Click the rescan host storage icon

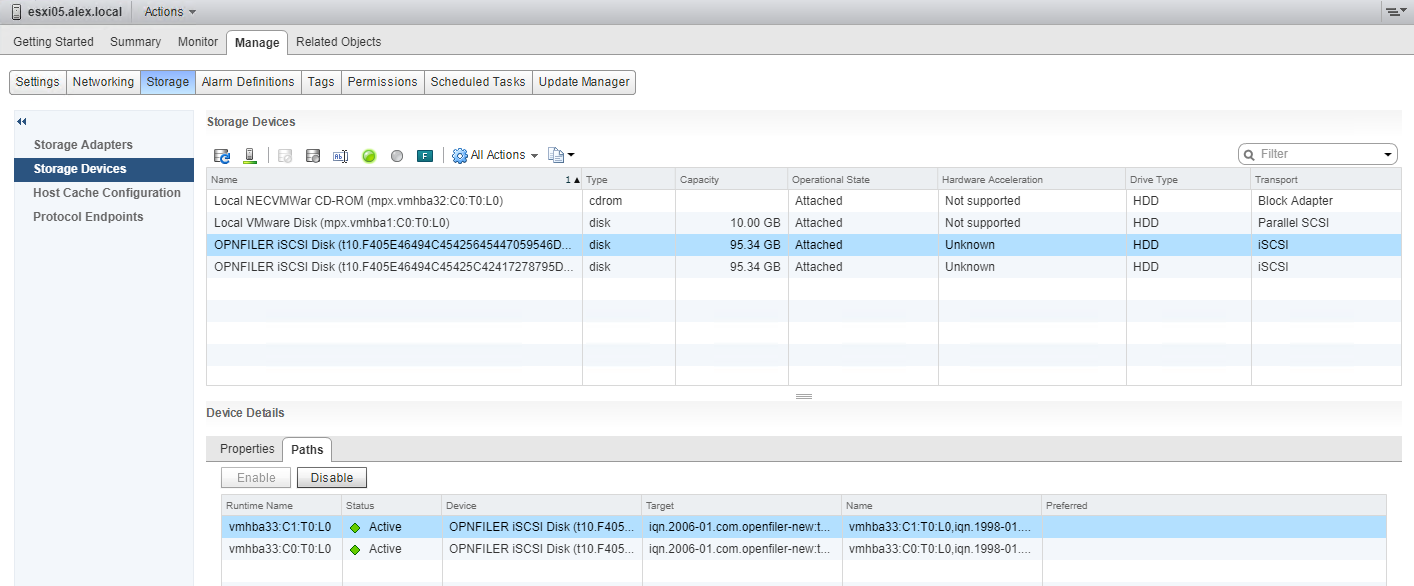250,156
